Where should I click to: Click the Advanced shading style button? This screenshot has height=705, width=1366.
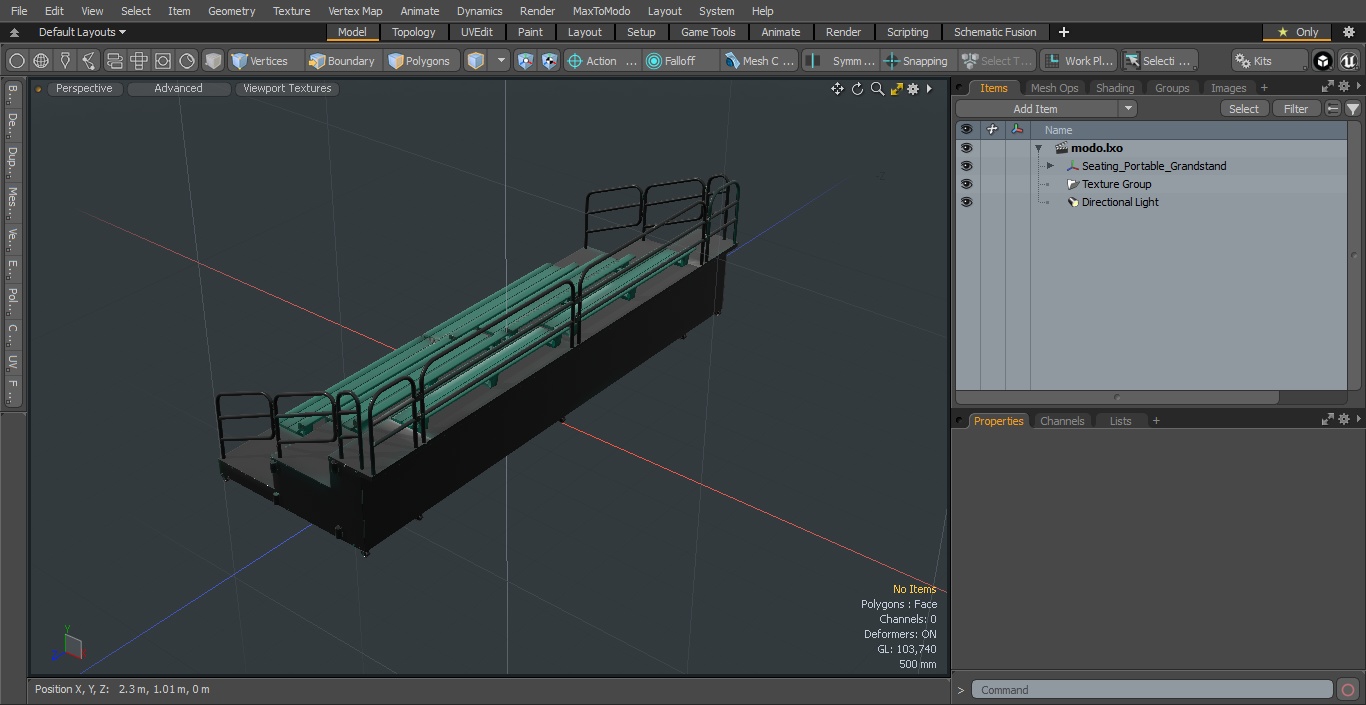(x=178, y=88)
